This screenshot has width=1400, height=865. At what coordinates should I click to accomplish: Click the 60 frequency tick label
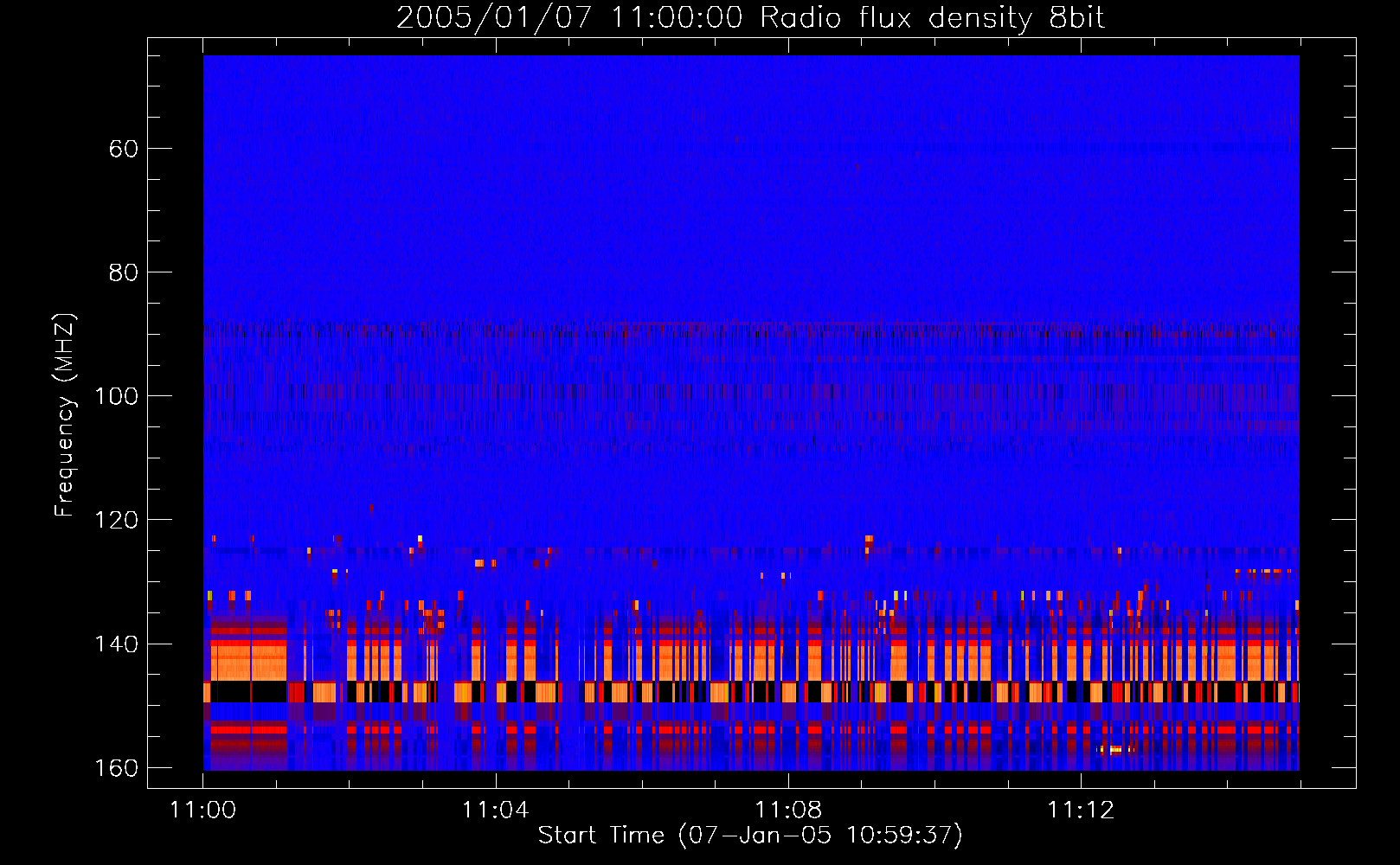[123, 149]
